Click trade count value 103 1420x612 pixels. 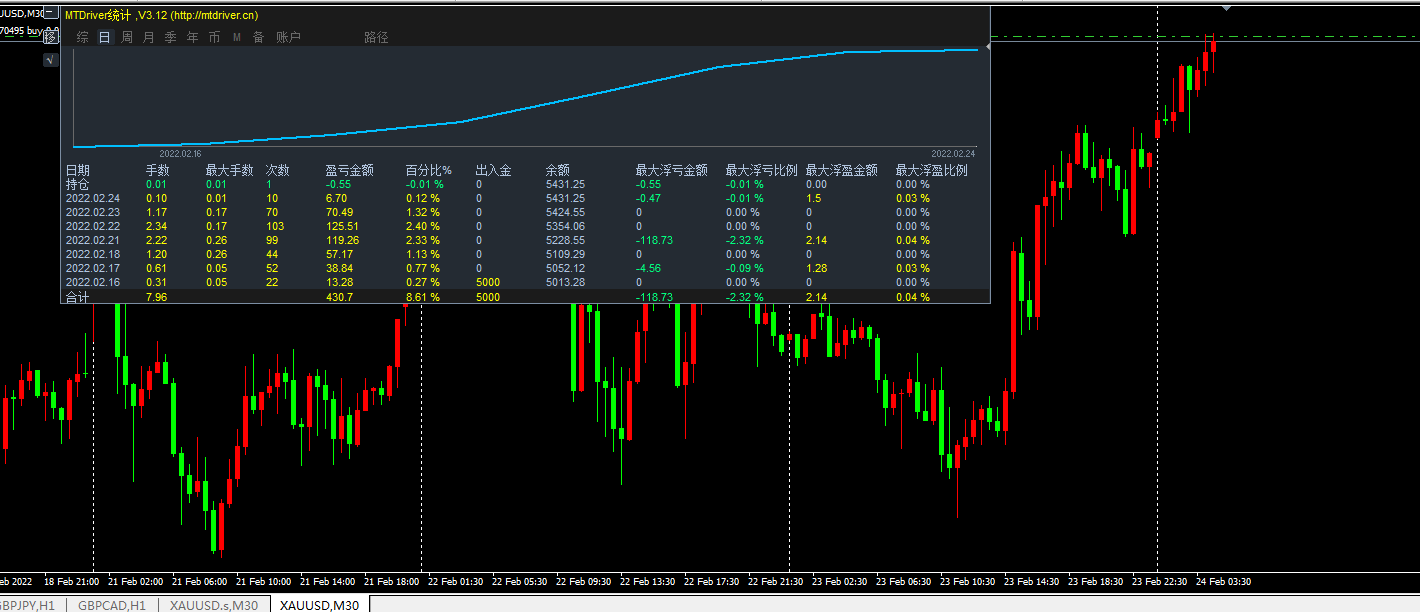tap(275, 226)
